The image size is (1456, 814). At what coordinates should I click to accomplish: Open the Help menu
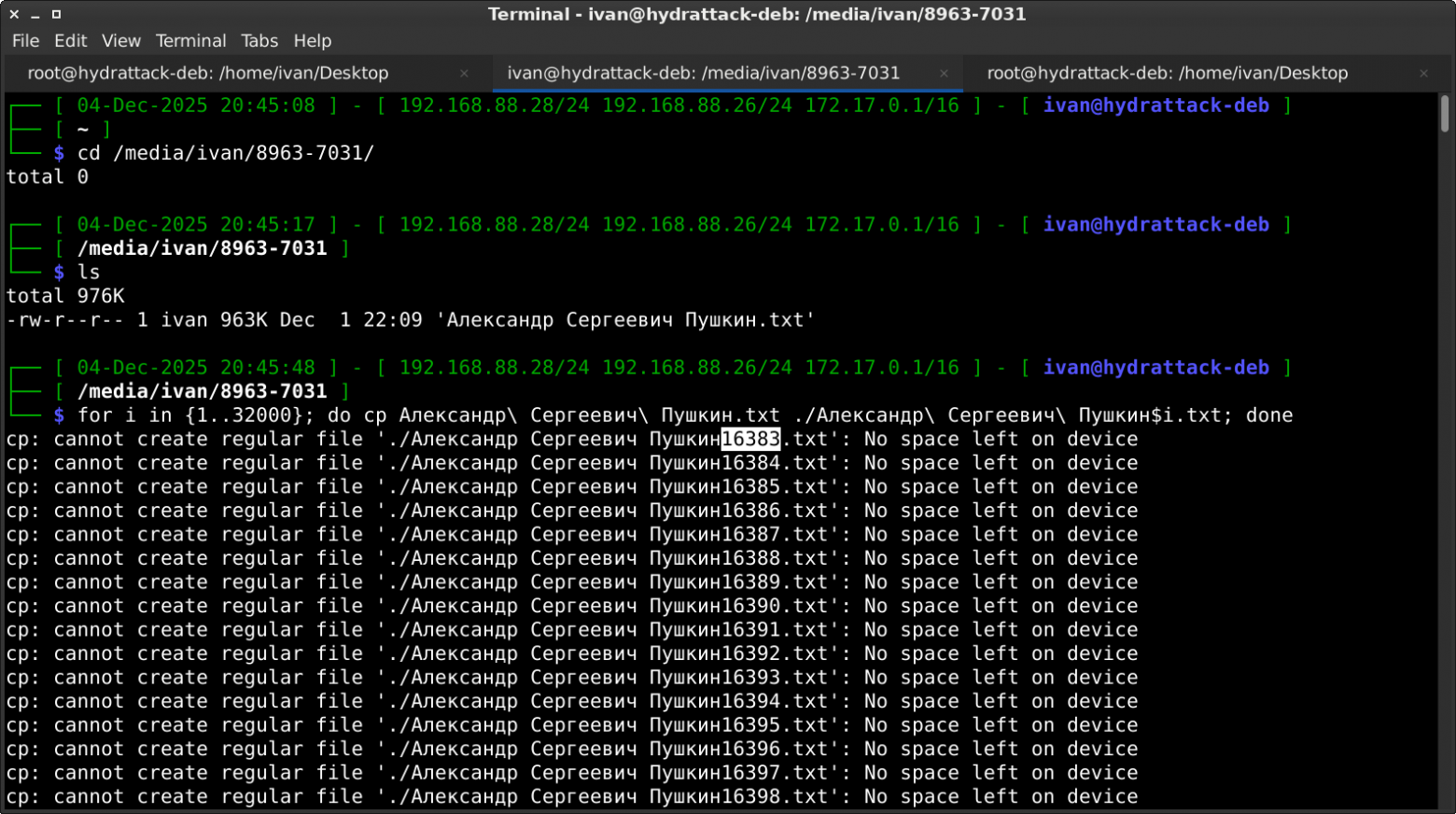(313, 41)
